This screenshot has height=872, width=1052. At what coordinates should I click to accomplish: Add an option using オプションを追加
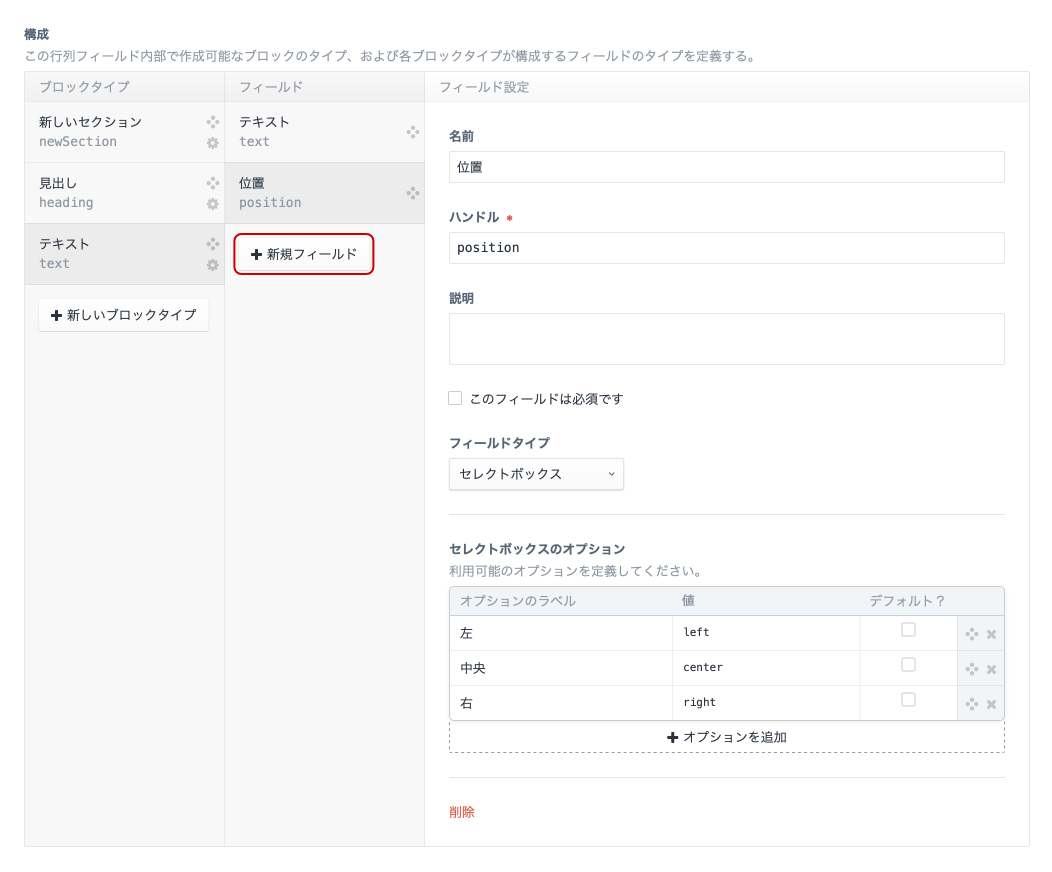[x=726, y=737]
